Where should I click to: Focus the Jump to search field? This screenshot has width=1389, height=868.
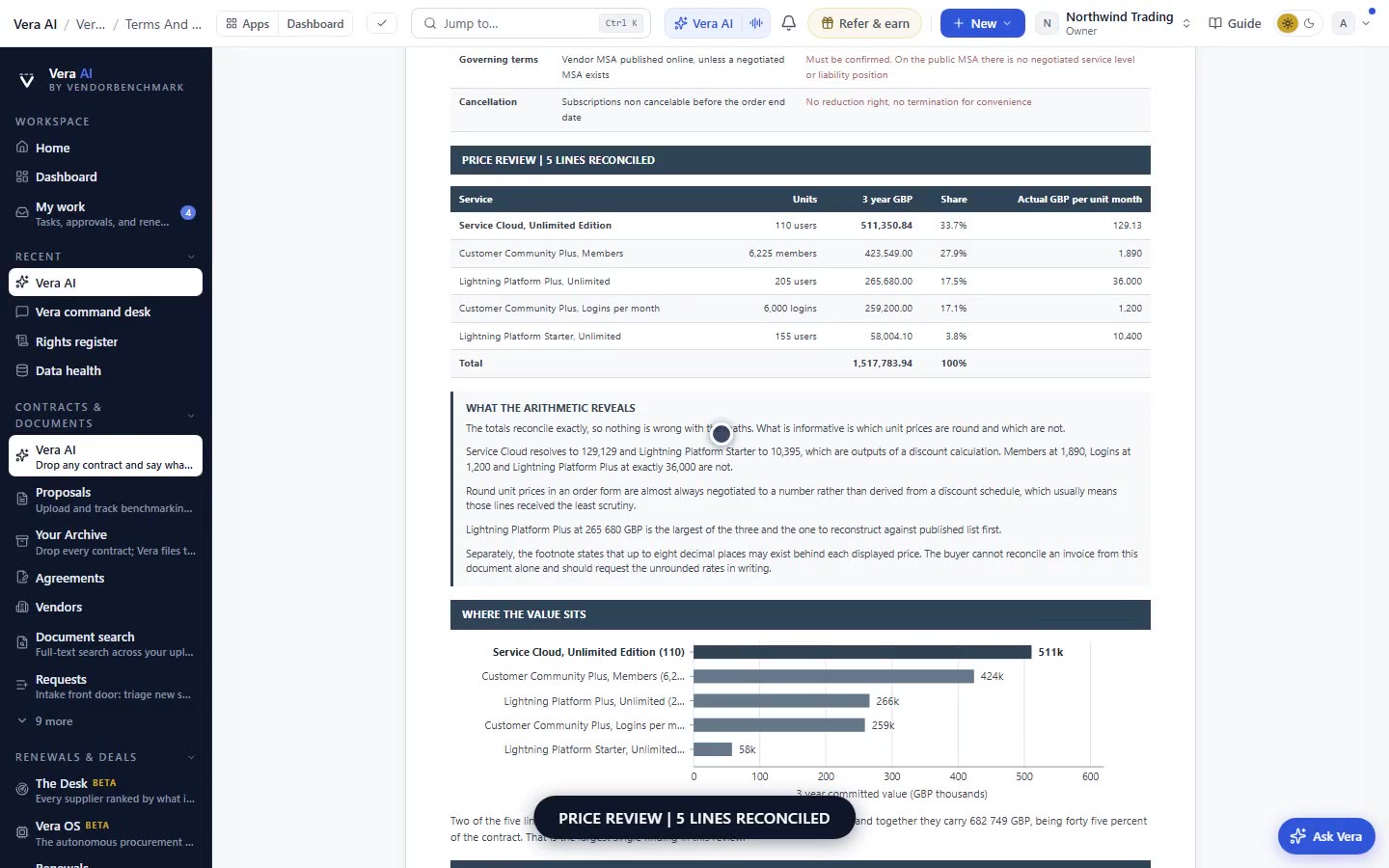click(x=531, y=23)
